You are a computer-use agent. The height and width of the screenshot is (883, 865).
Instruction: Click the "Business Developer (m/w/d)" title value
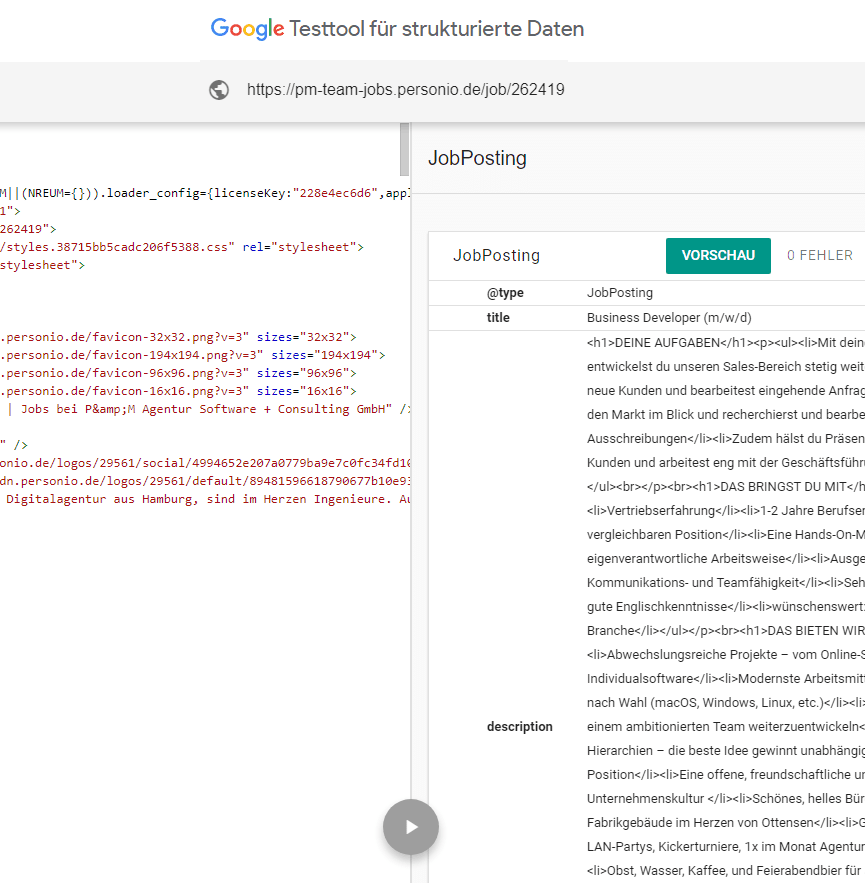669,318
